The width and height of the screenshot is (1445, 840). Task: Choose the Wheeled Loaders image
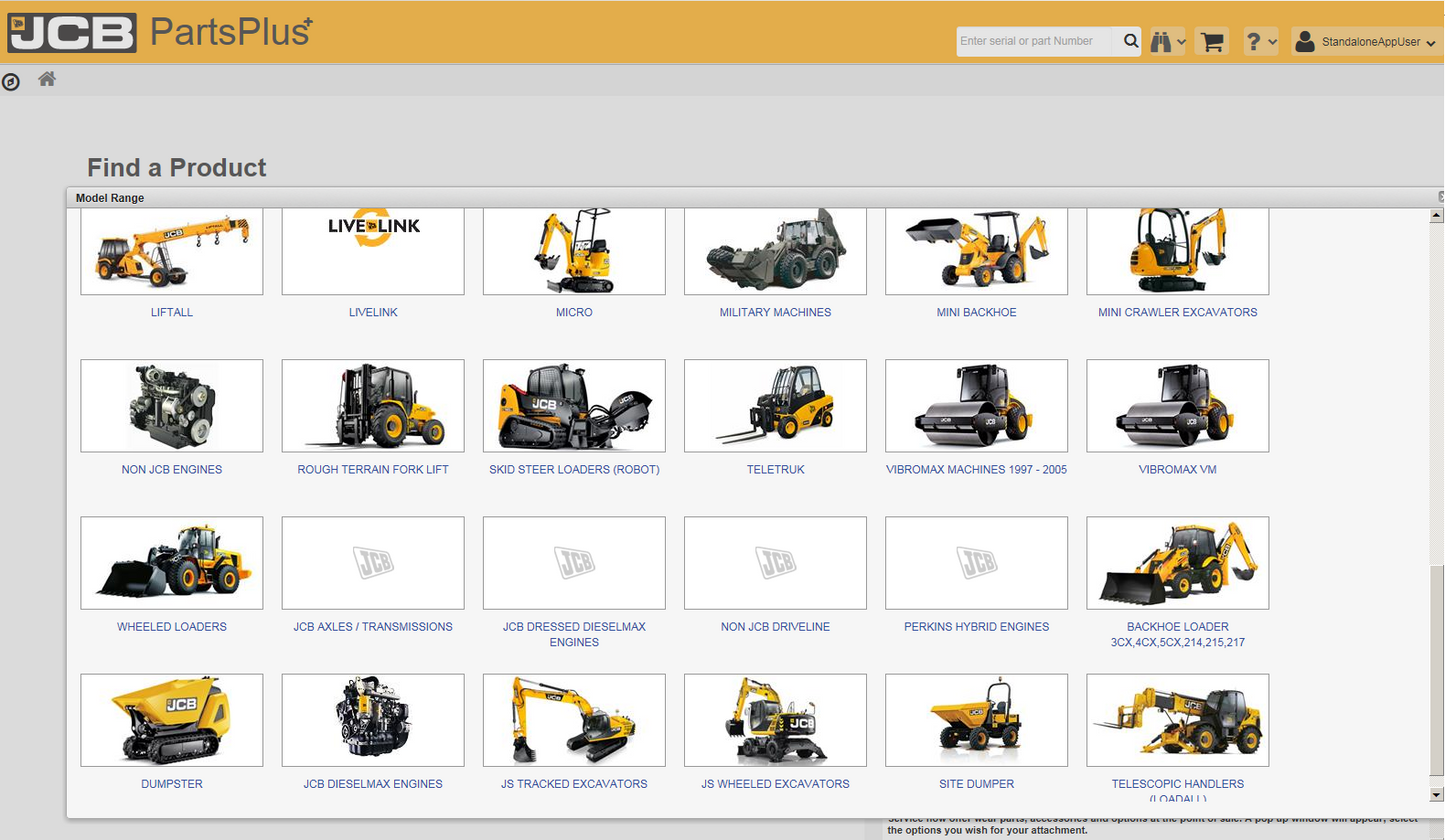tap(172, 563)
